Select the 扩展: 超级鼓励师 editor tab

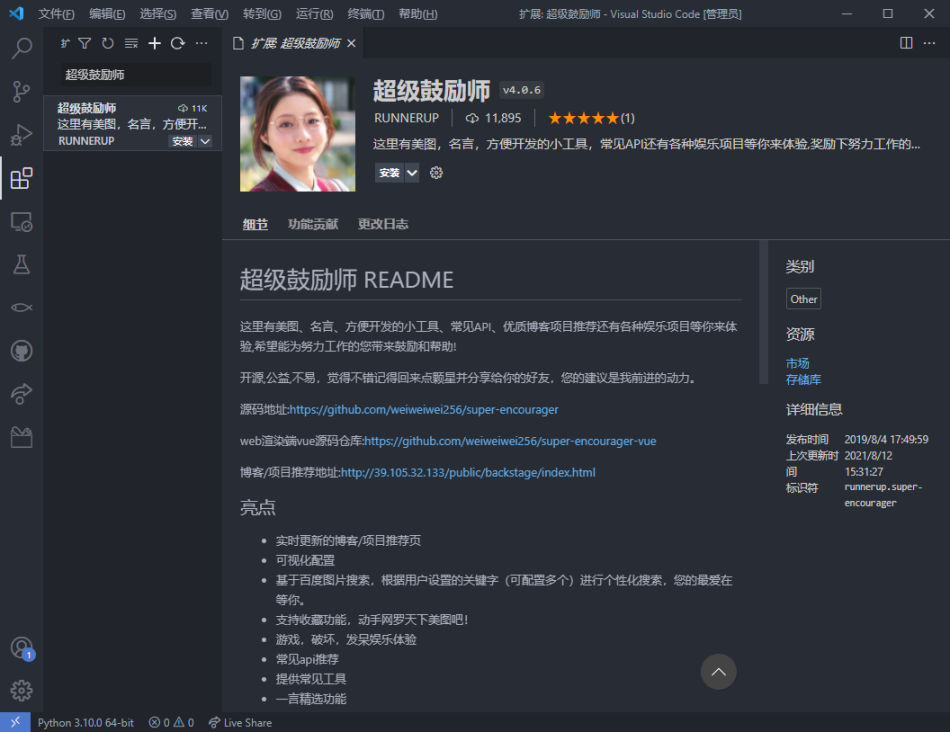point(295,43)
